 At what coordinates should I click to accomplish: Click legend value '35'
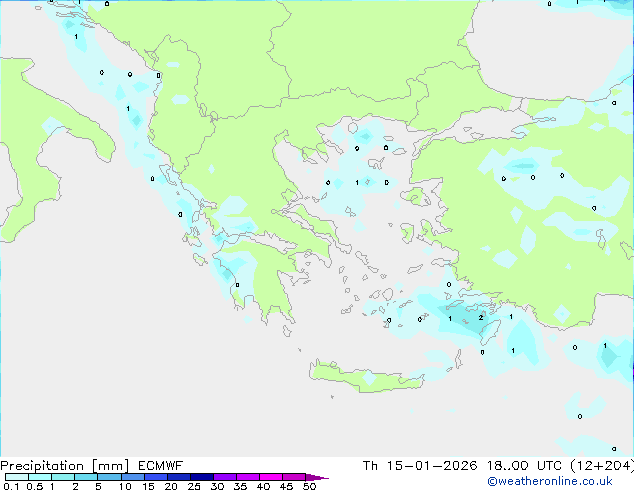(x=240, y=486)
